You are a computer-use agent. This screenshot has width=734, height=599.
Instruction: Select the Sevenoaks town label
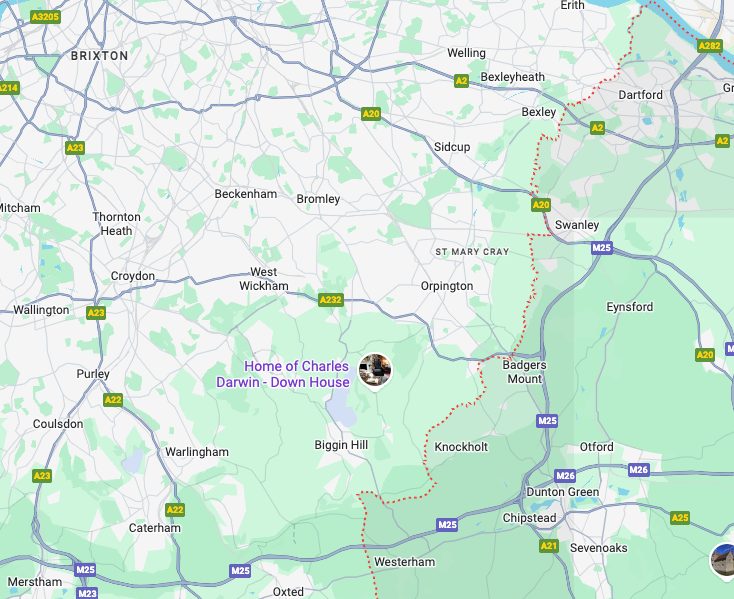click(x=598, y=548)
